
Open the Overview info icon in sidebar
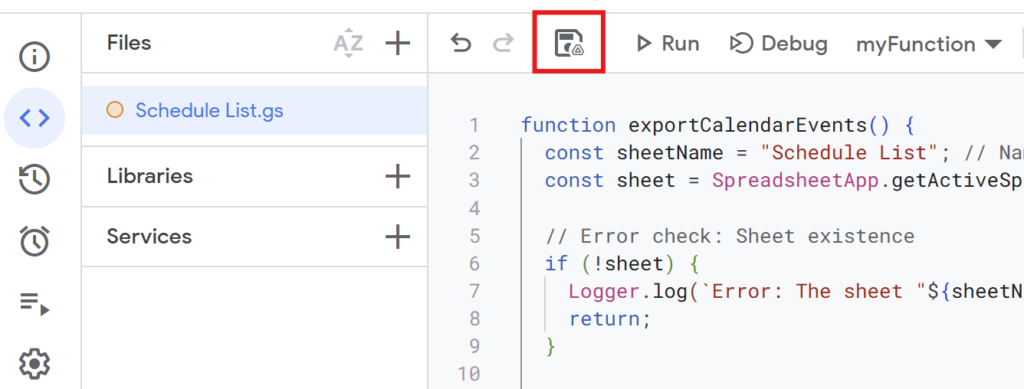(x=35, y=57)
